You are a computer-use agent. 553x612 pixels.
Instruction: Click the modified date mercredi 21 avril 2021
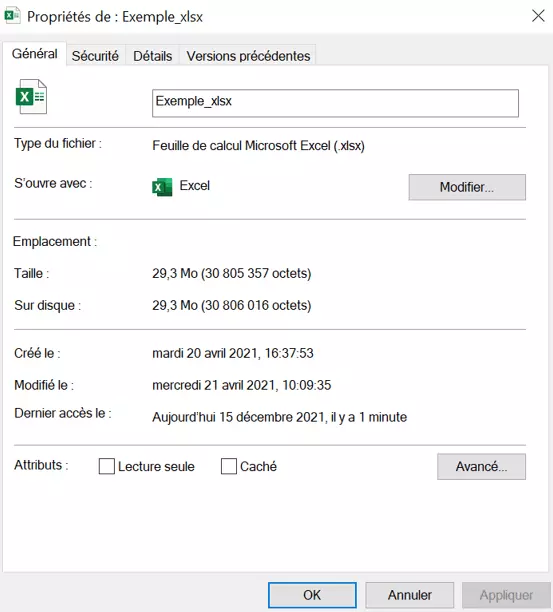[242, 385]
